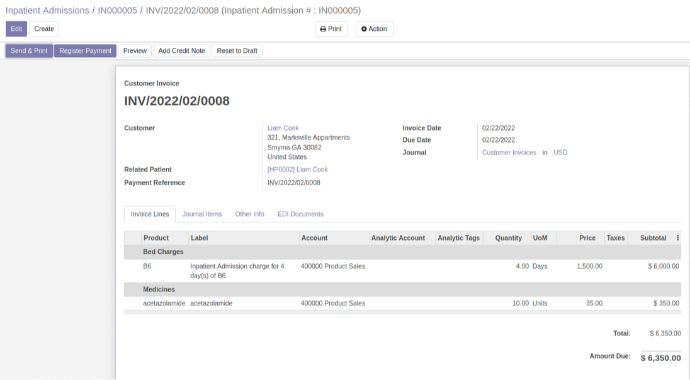Switch to the Journal Items tab
The height and width of the screenshot is (380, 690).
pos(202,214)
